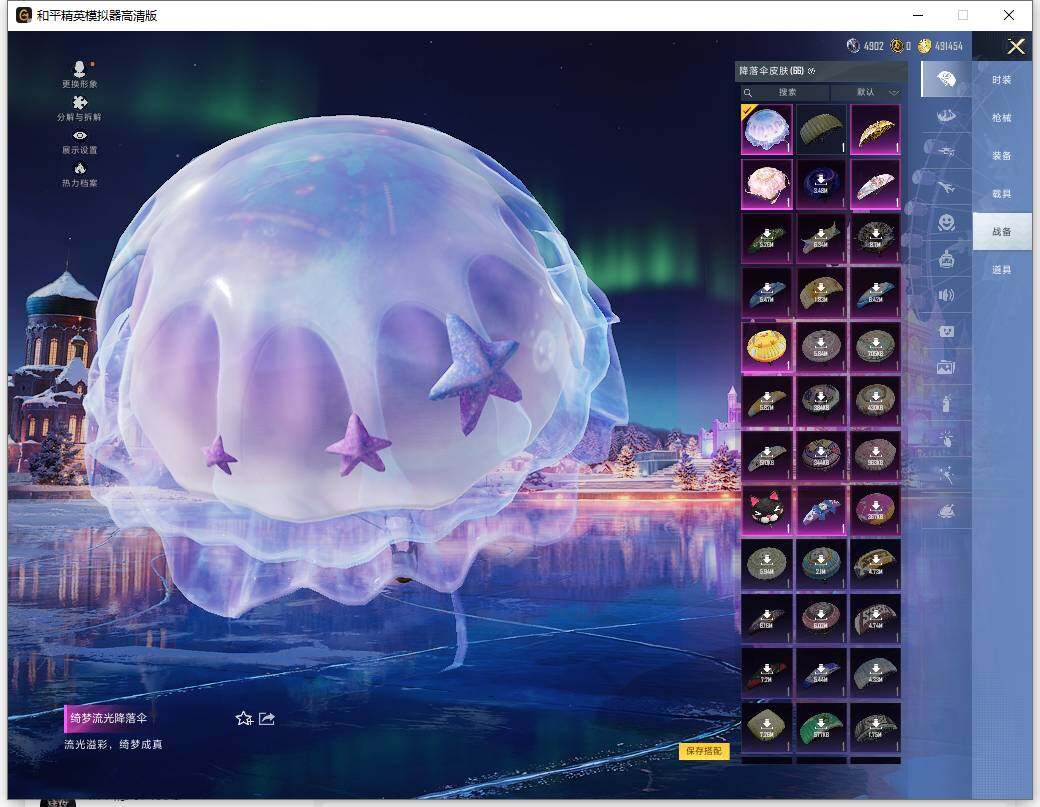Select the parachute skins category icon
This screenshot has width=1040, height=807.
coord(946,80)
